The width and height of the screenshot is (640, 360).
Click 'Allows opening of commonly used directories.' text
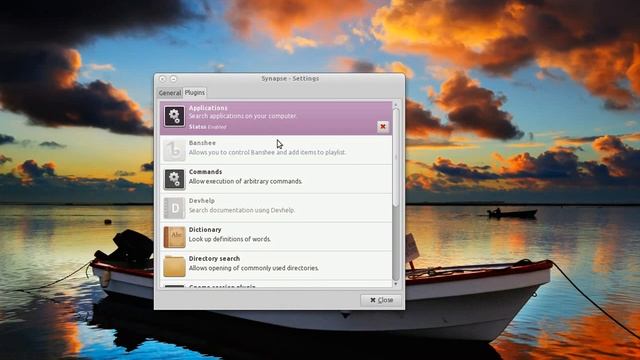point(254,268)
